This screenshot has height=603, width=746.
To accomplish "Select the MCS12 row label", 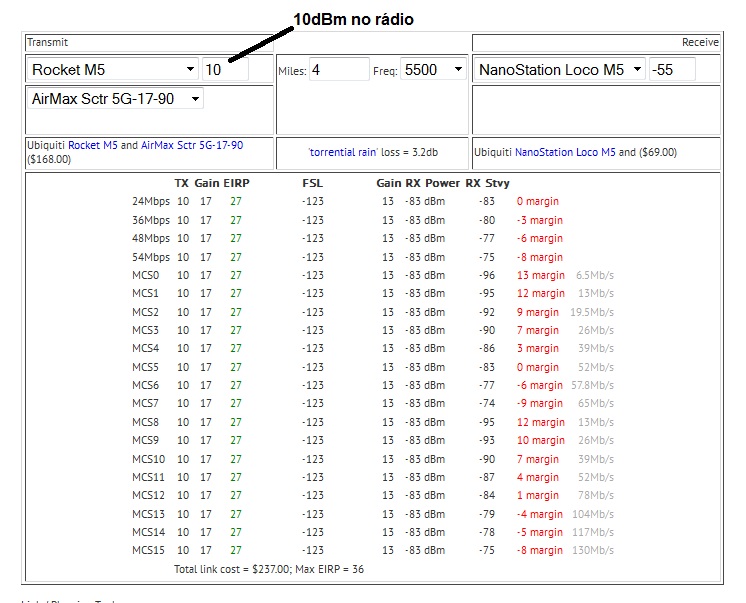I will pos(148,495).
